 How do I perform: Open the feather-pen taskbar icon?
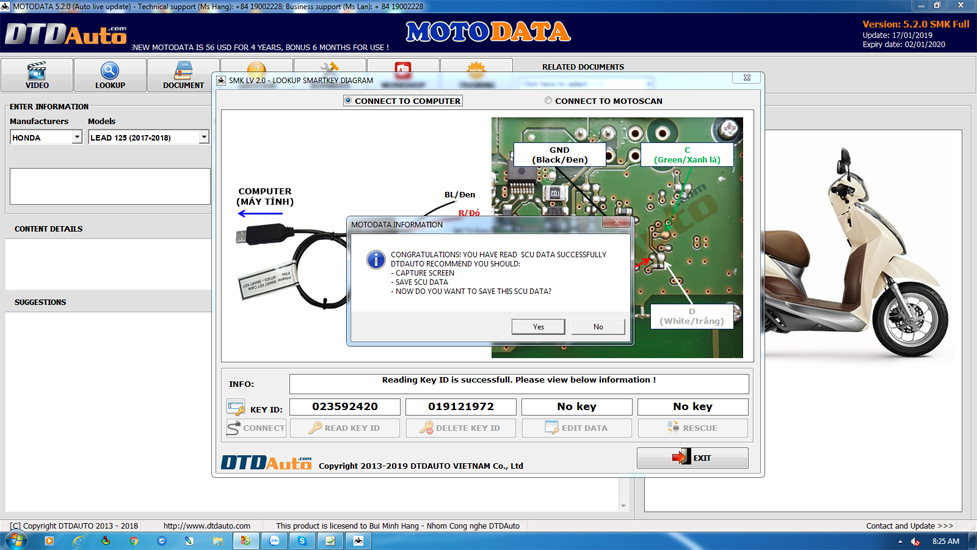(189, 541)
